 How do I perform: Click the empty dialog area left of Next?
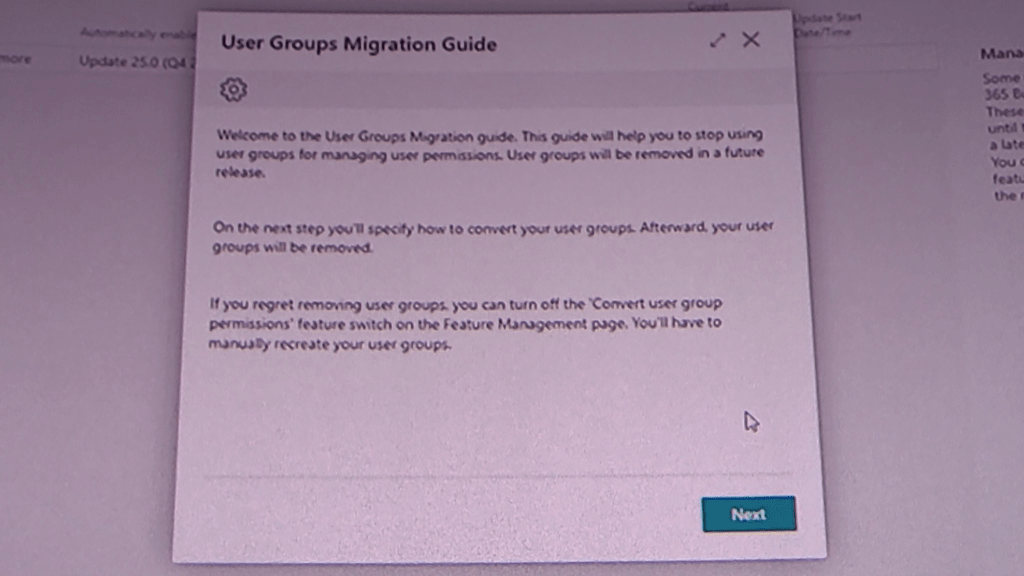click(x=450, y=514)
